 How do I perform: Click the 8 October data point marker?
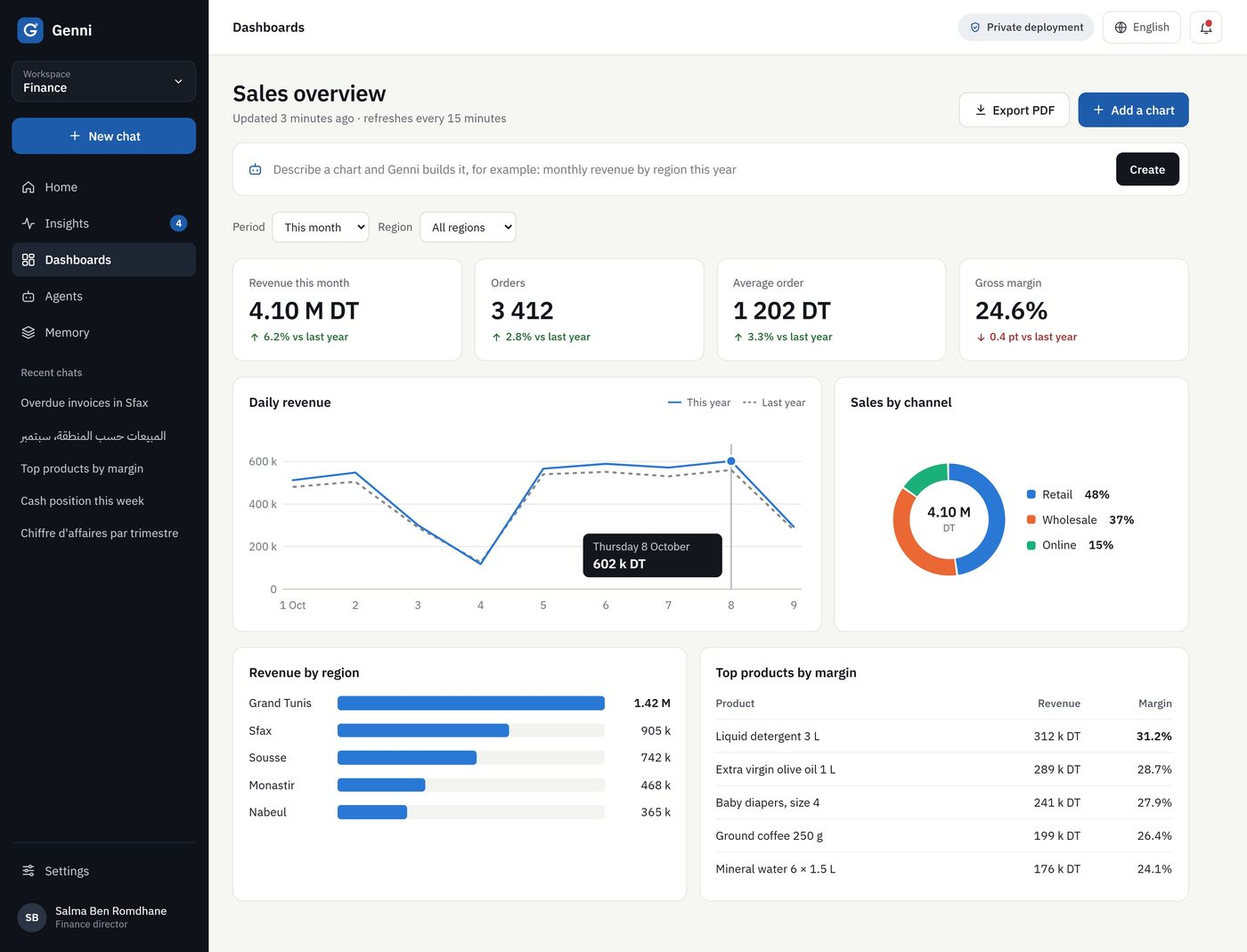[x=731, y=461]
